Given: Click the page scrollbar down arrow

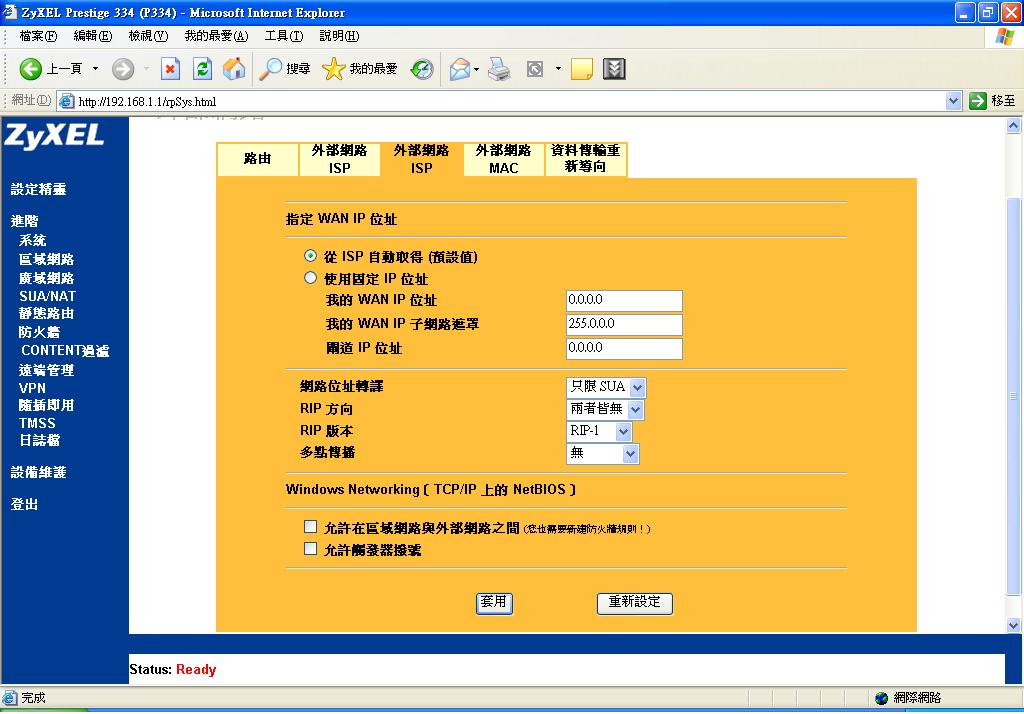Looking at the screenshot, I should coord(1014,625).
